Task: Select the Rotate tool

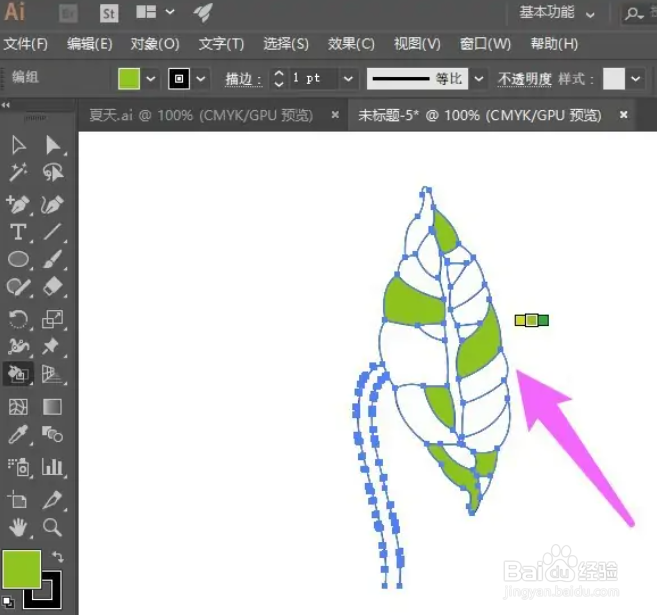Action: pos(18,319)
